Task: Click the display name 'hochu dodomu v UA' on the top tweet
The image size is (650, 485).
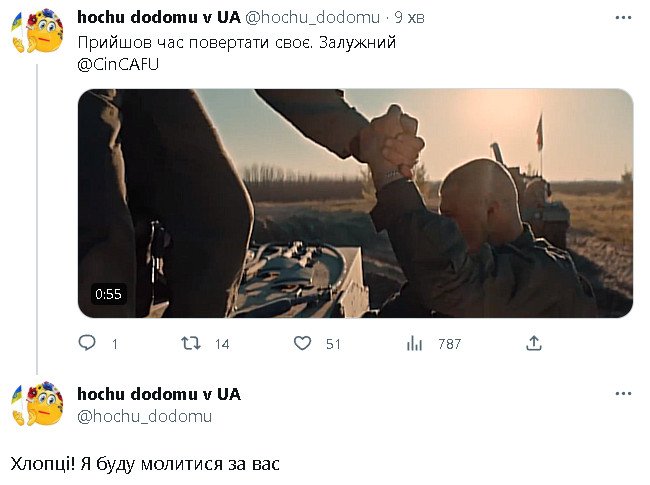Action: [x=159, y=17]
